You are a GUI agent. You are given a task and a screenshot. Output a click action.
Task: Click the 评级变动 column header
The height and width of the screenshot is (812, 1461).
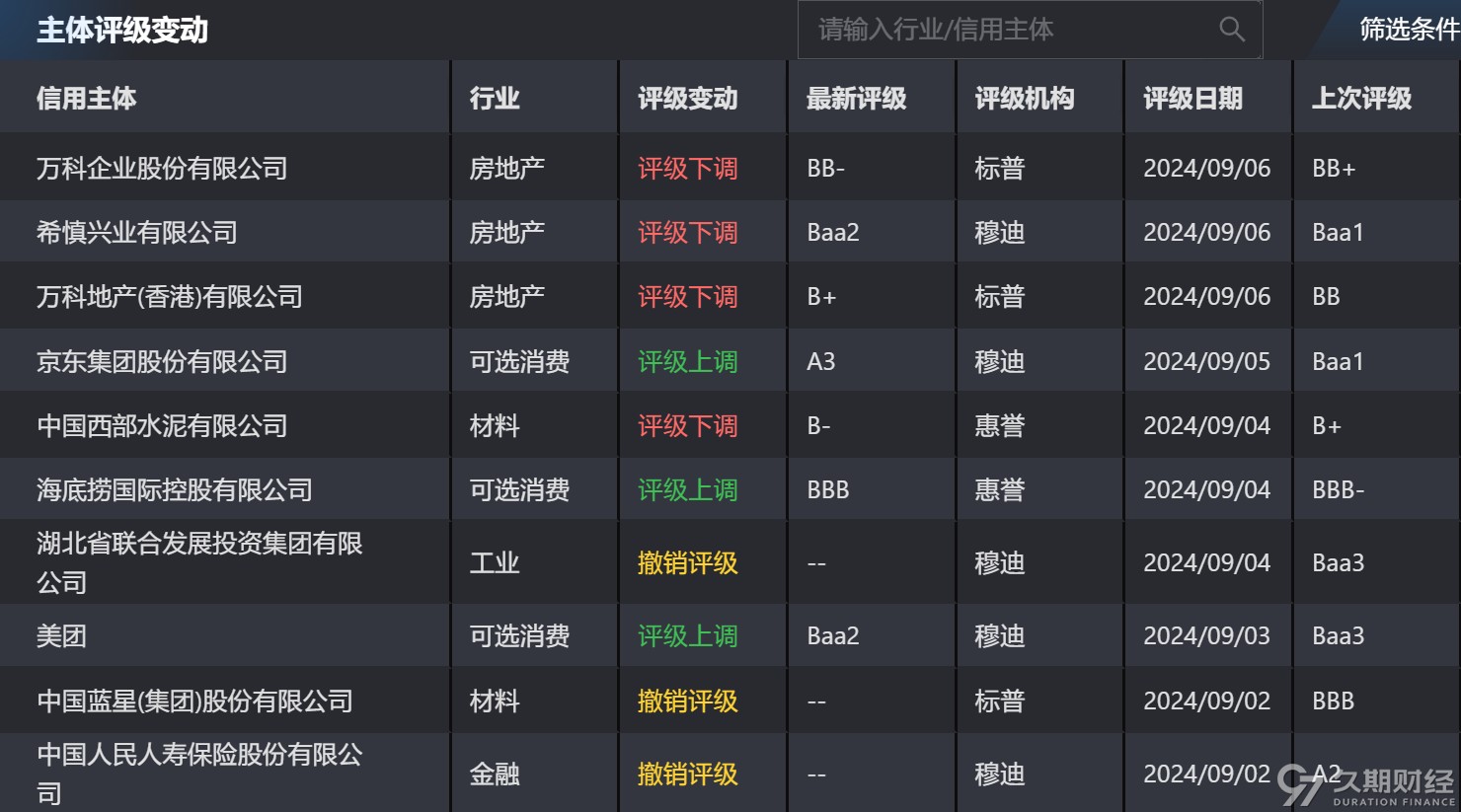687,99
